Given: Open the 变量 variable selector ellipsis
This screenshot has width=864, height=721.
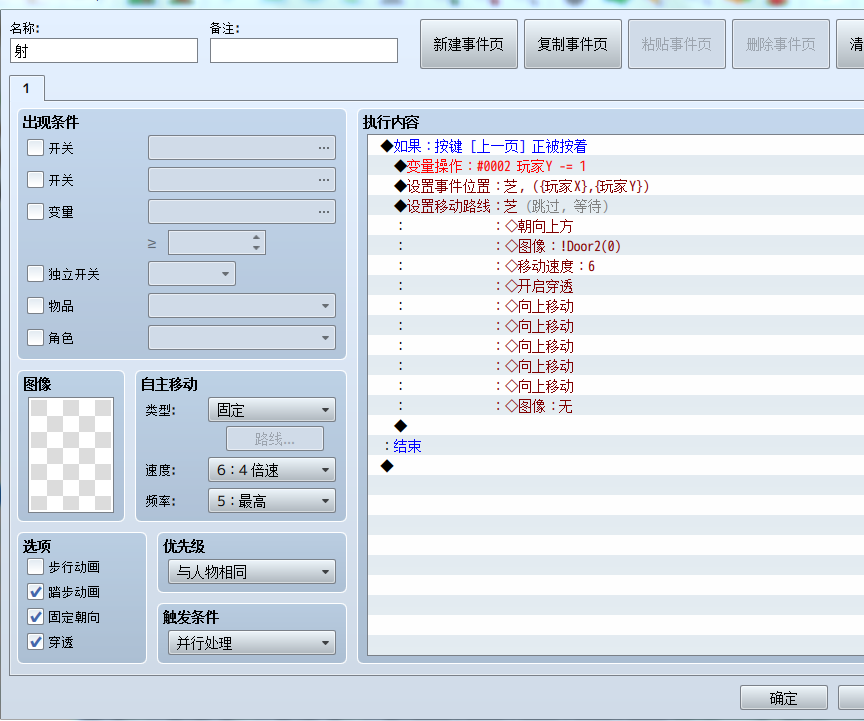Looking at the screenshot, I should 323,212.
